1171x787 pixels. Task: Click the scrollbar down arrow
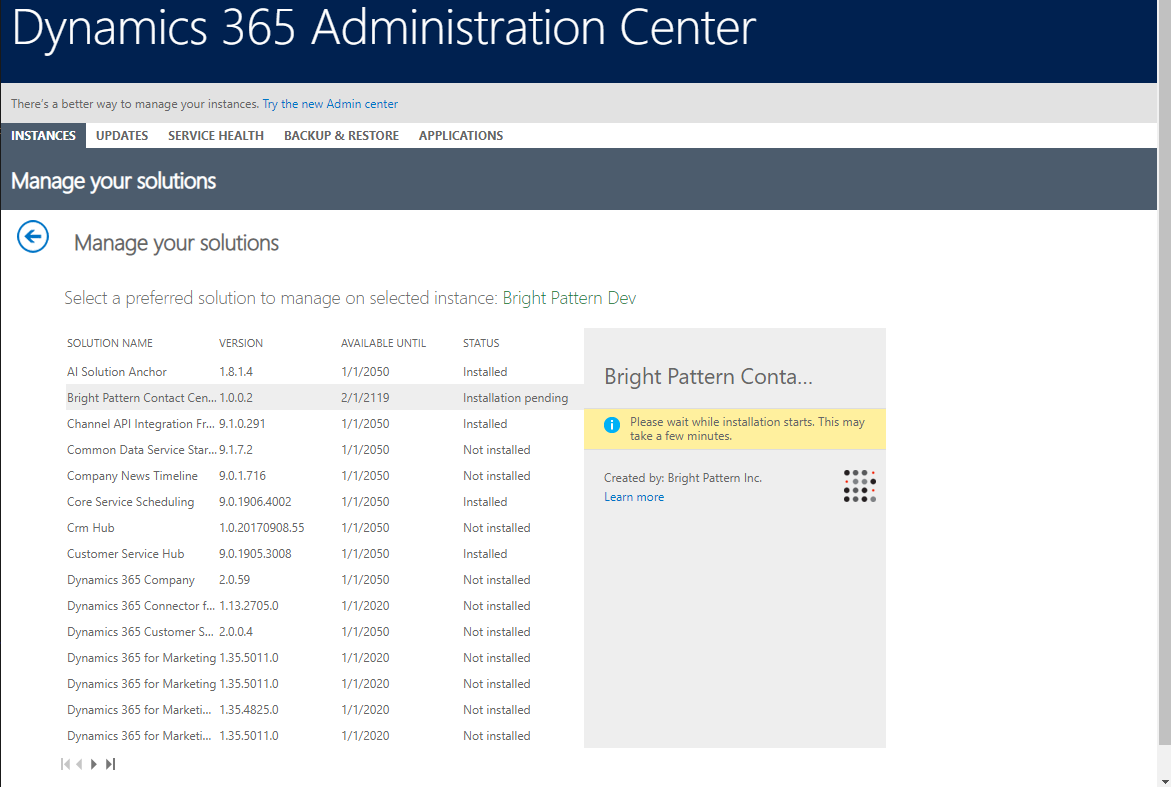pos(1165,780)
